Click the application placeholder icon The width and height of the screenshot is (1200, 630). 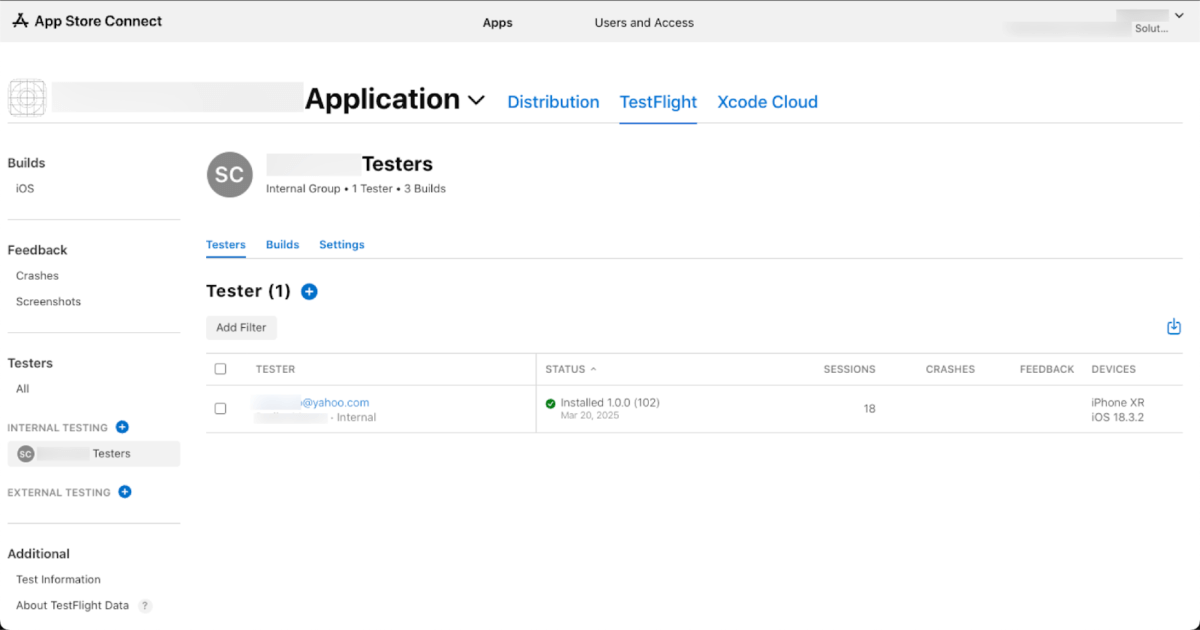(x=27, y=98)
